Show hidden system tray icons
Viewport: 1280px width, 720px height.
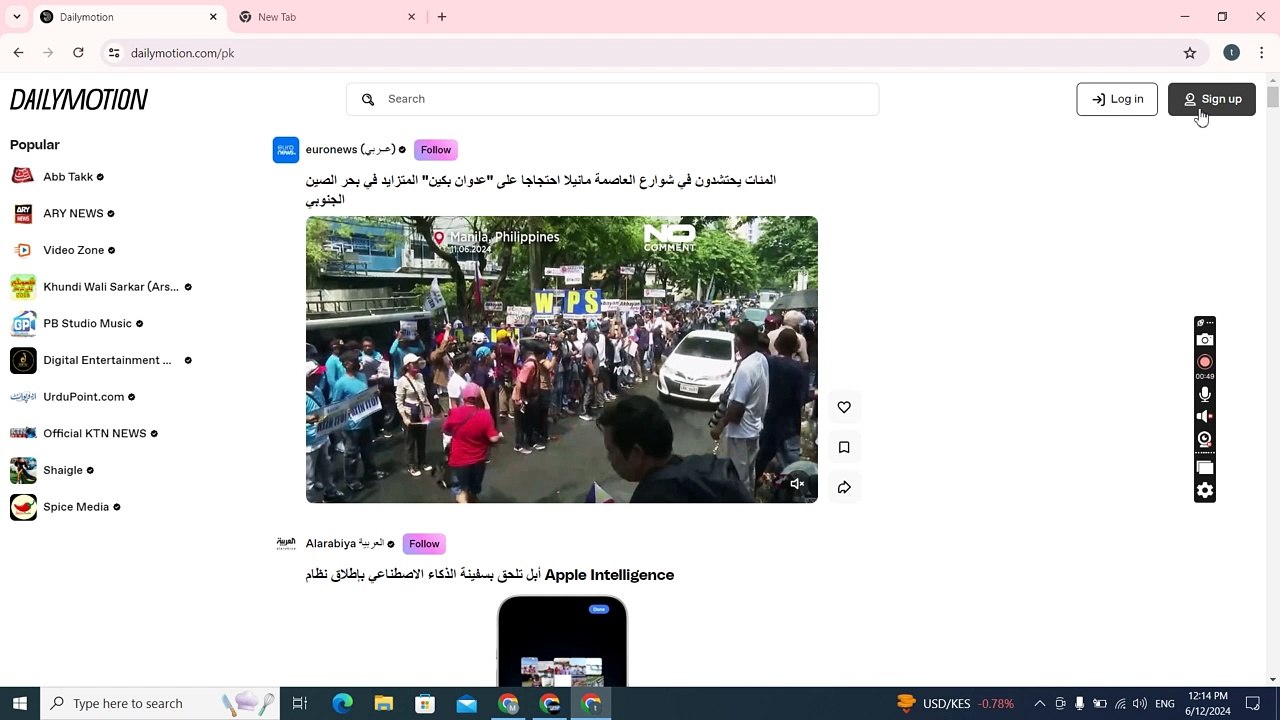1040,703
